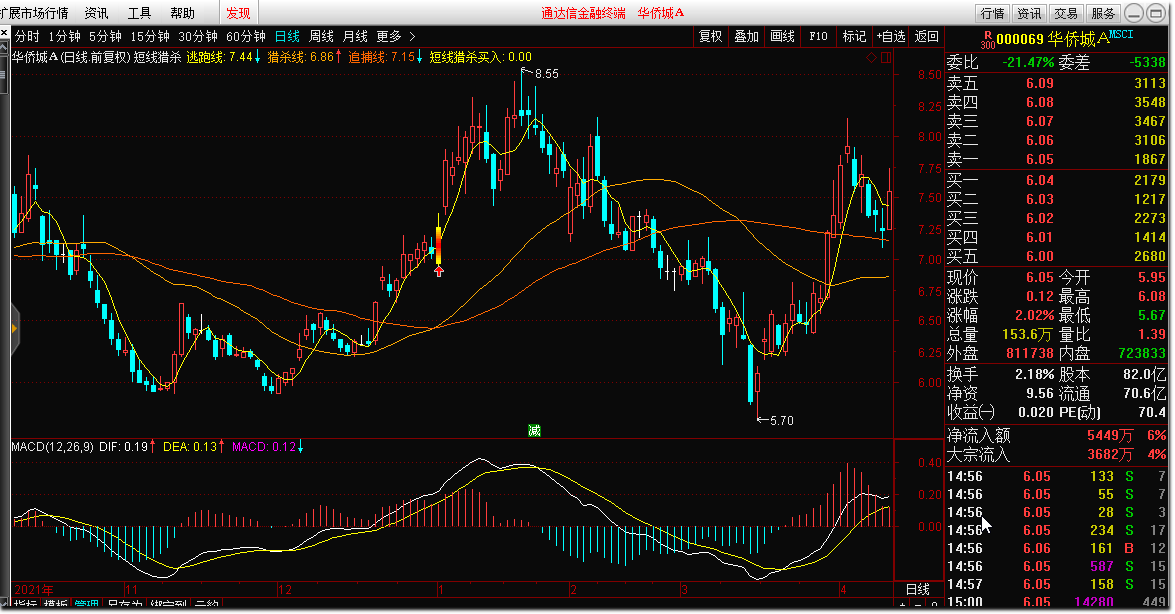
Task: Click the 2021年 label on the time axis
Action: 34,589
